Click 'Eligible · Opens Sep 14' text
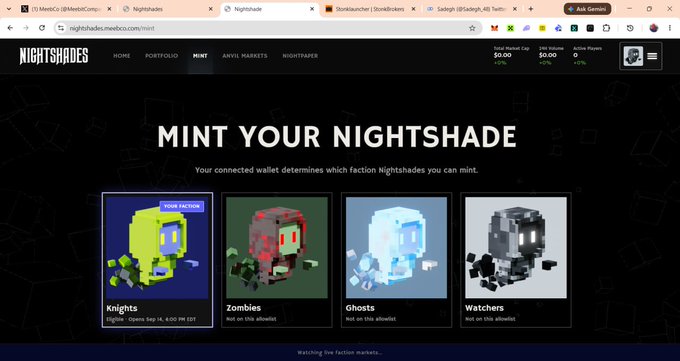 pyautogui.click(x=151, y=319)
